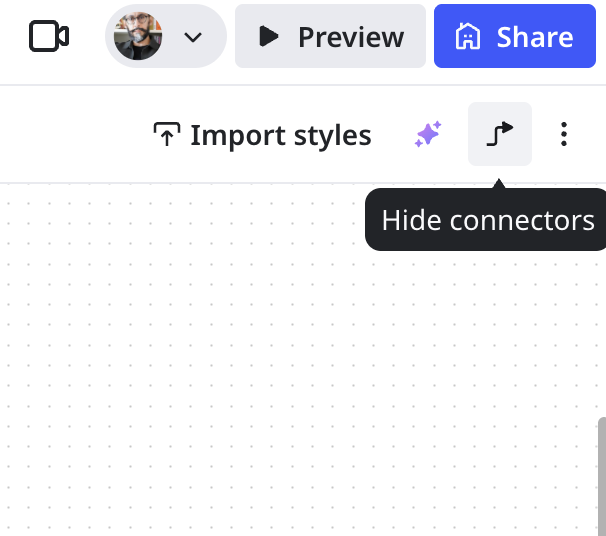Toggle the Hide connectors button
This screenshot has height=536, width=606.
coord(500,134)
